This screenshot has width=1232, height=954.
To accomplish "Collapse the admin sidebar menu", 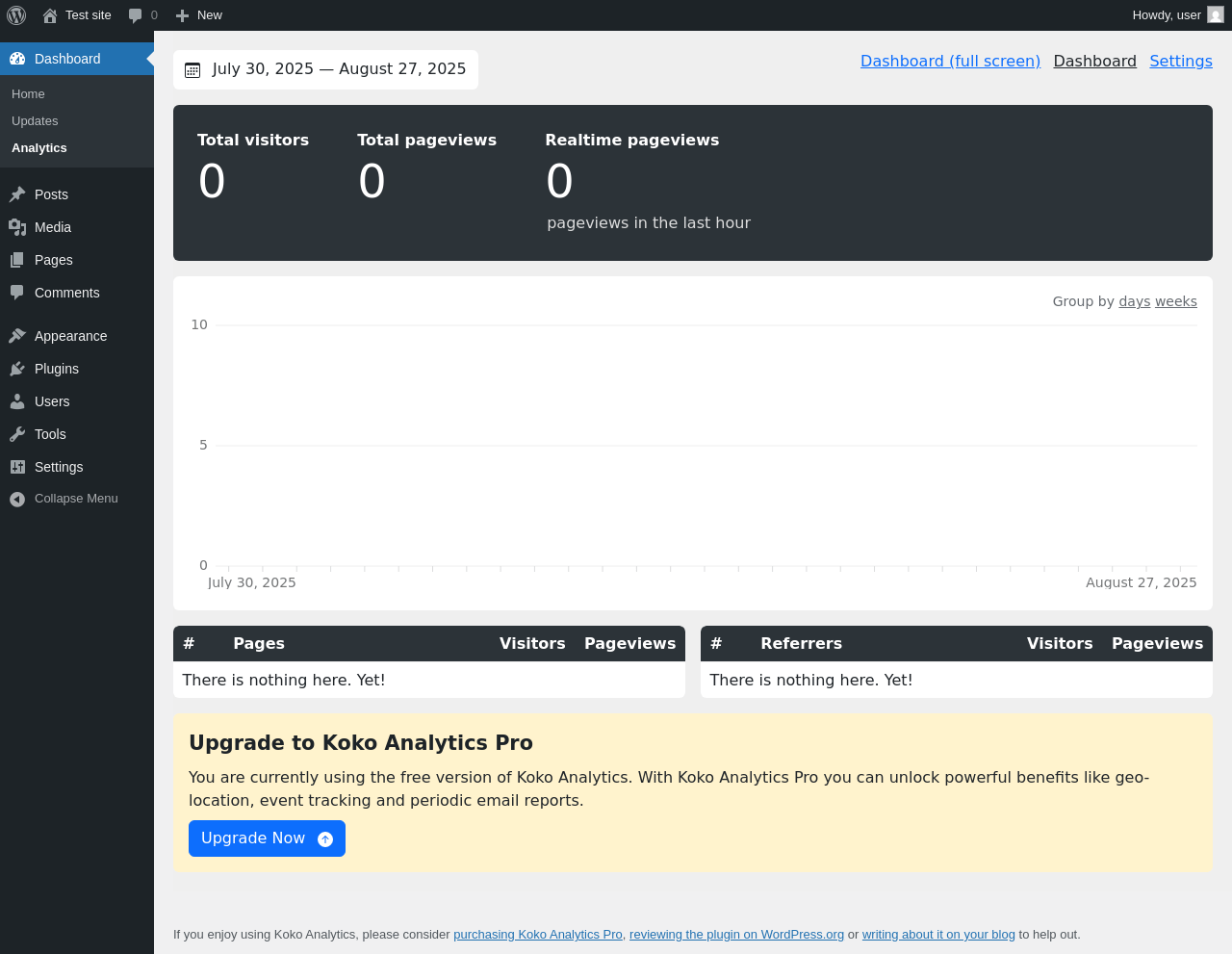I will tap(77, 499).
